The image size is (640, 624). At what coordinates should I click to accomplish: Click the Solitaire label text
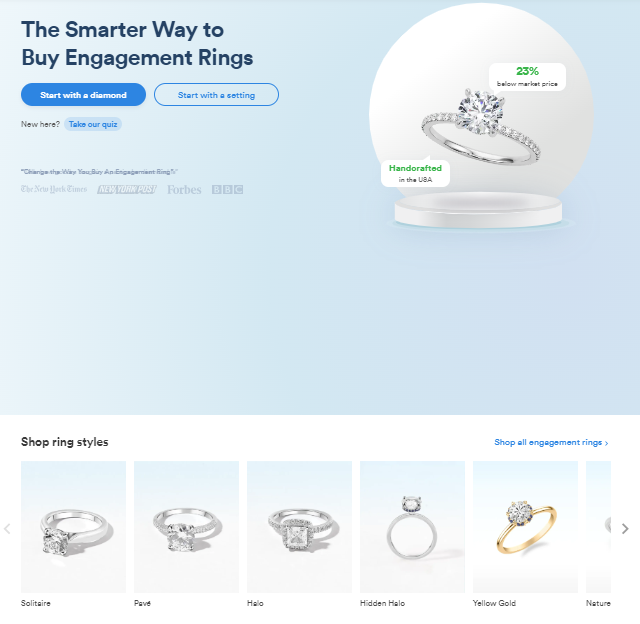click(x=36, y=603)
